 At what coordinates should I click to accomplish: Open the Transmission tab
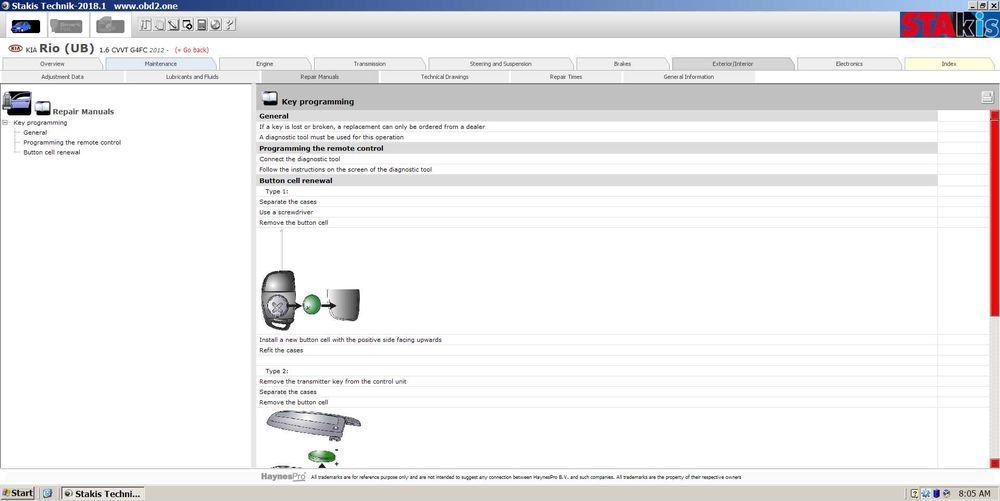tap(370, 64)
